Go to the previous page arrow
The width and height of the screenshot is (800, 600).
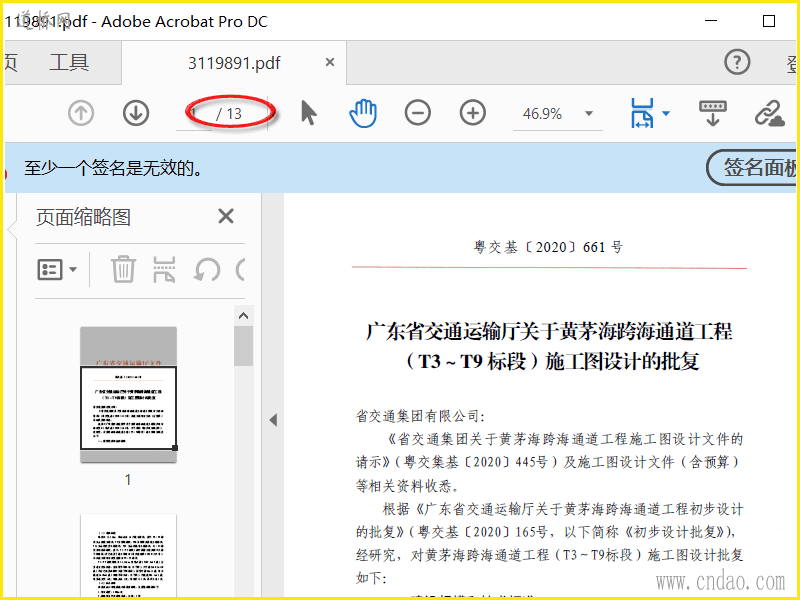point(81,113)
